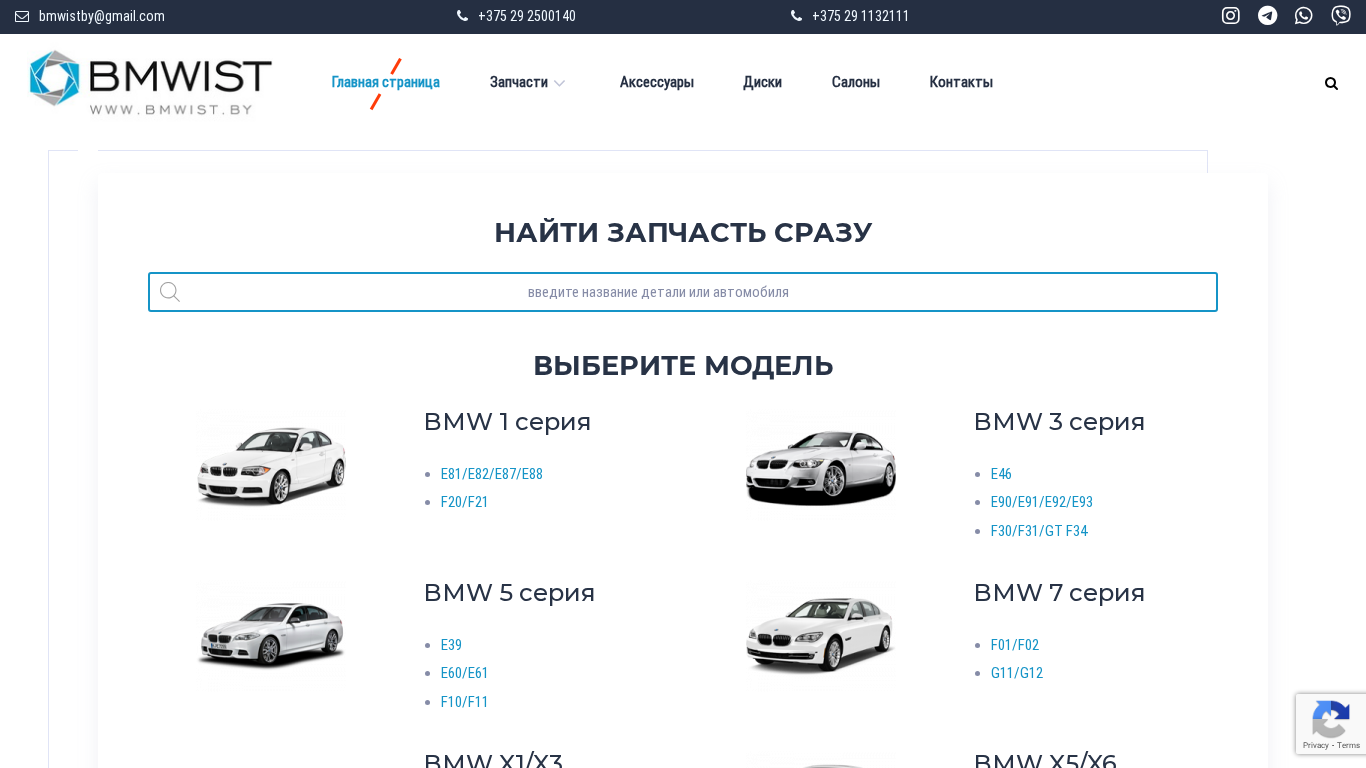Select E60/E61 model link
Image resolution: width=1366 pixels, height=768 pixels.
coord(465,673)
